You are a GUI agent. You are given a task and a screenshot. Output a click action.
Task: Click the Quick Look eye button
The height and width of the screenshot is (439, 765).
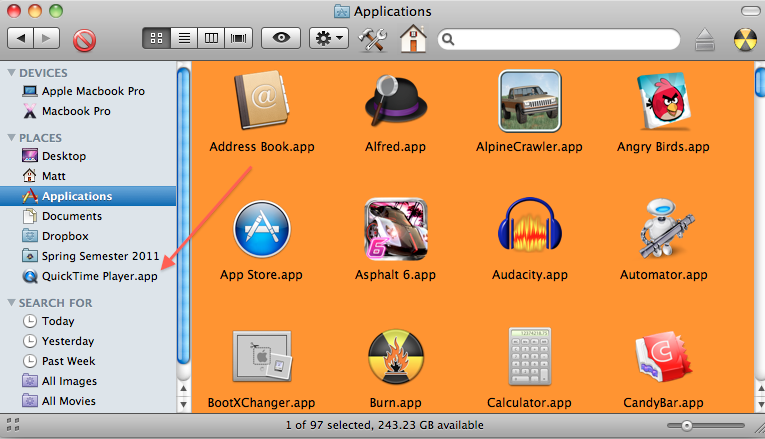pos(281,38)
